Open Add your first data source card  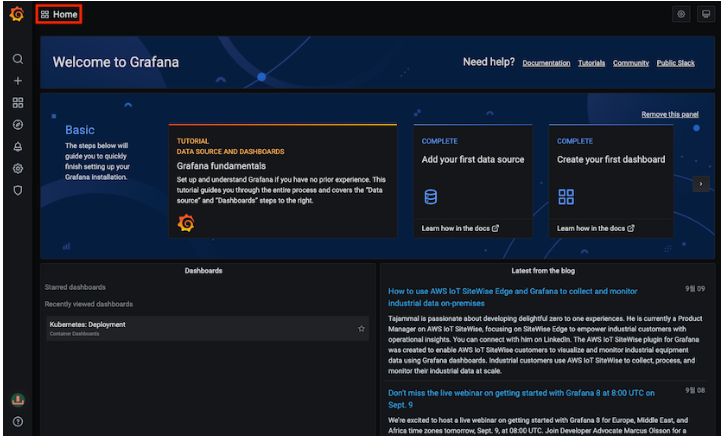pos(473,181)
